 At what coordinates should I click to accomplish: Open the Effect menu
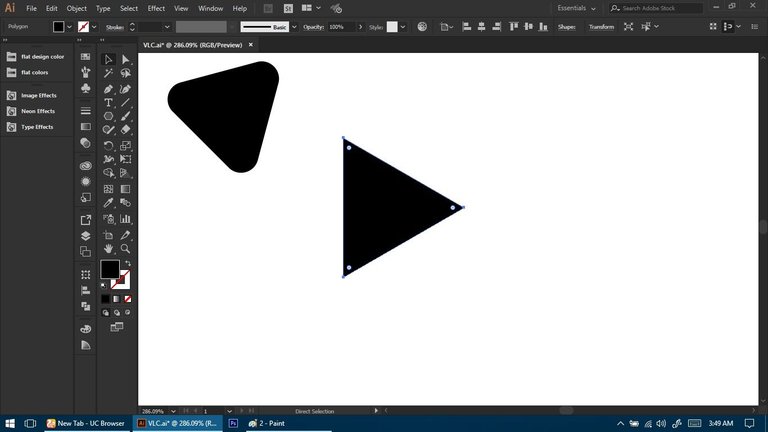pos(156,8)
